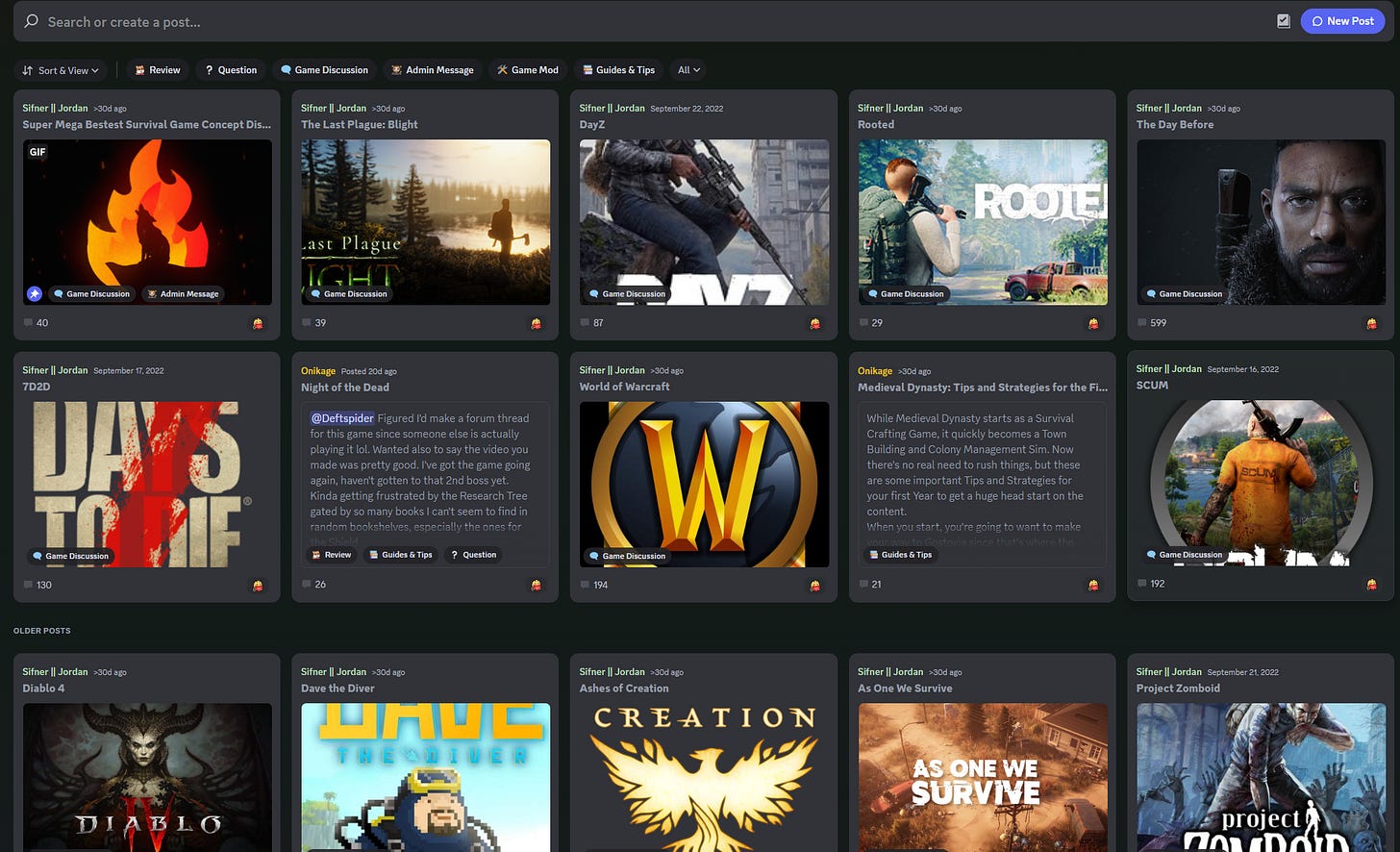The width and height of the screenshot is (1400, 852).
Task: Open the Diablo 4 post image
Action: [x=147, y=777]
